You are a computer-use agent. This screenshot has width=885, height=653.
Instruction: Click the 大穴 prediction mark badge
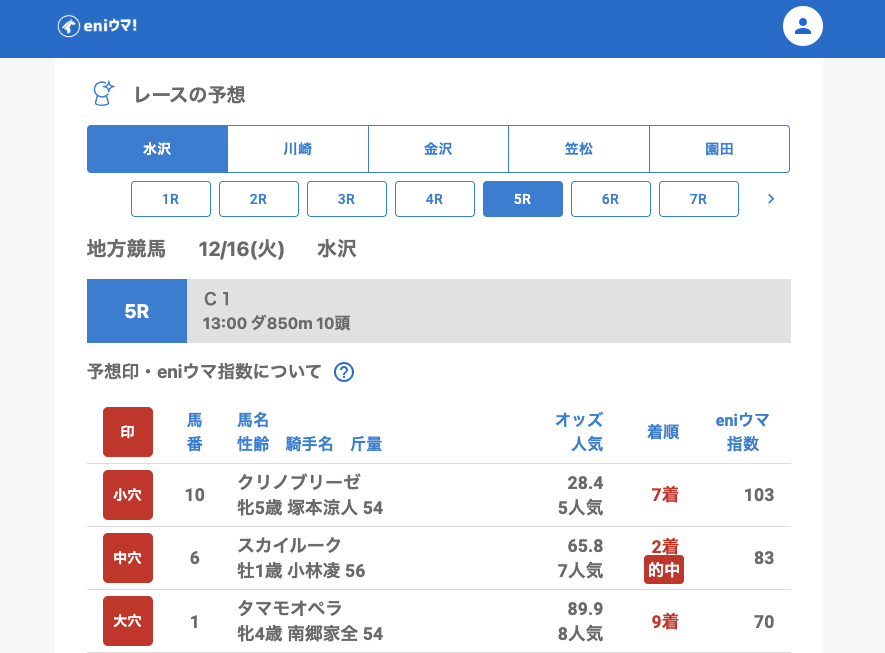128,621
